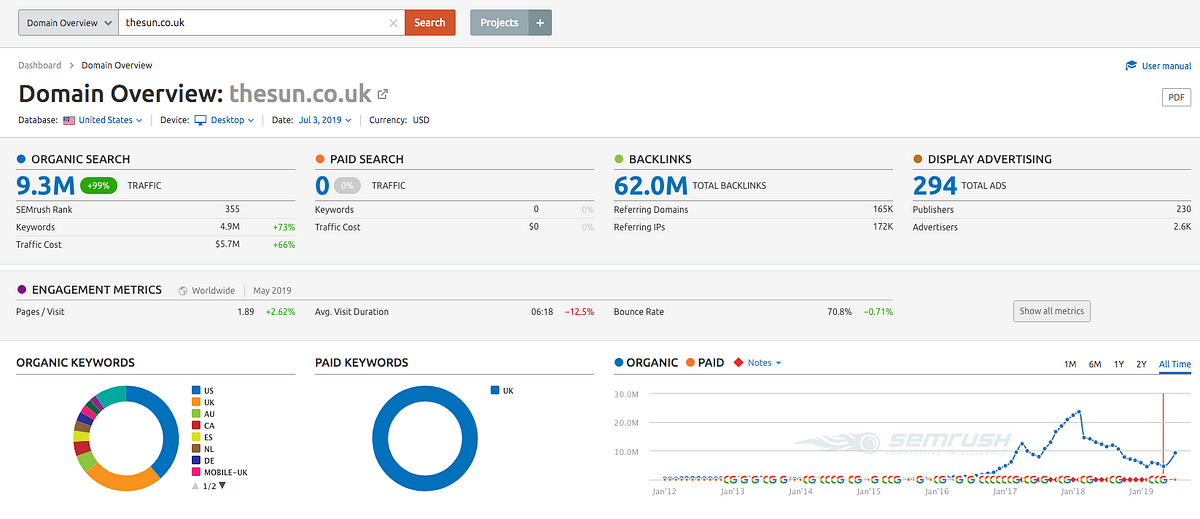Open the Domain Overview dropdown selector
The image size is (1200, 519).
pyautogui.click(x=67, y=23)
